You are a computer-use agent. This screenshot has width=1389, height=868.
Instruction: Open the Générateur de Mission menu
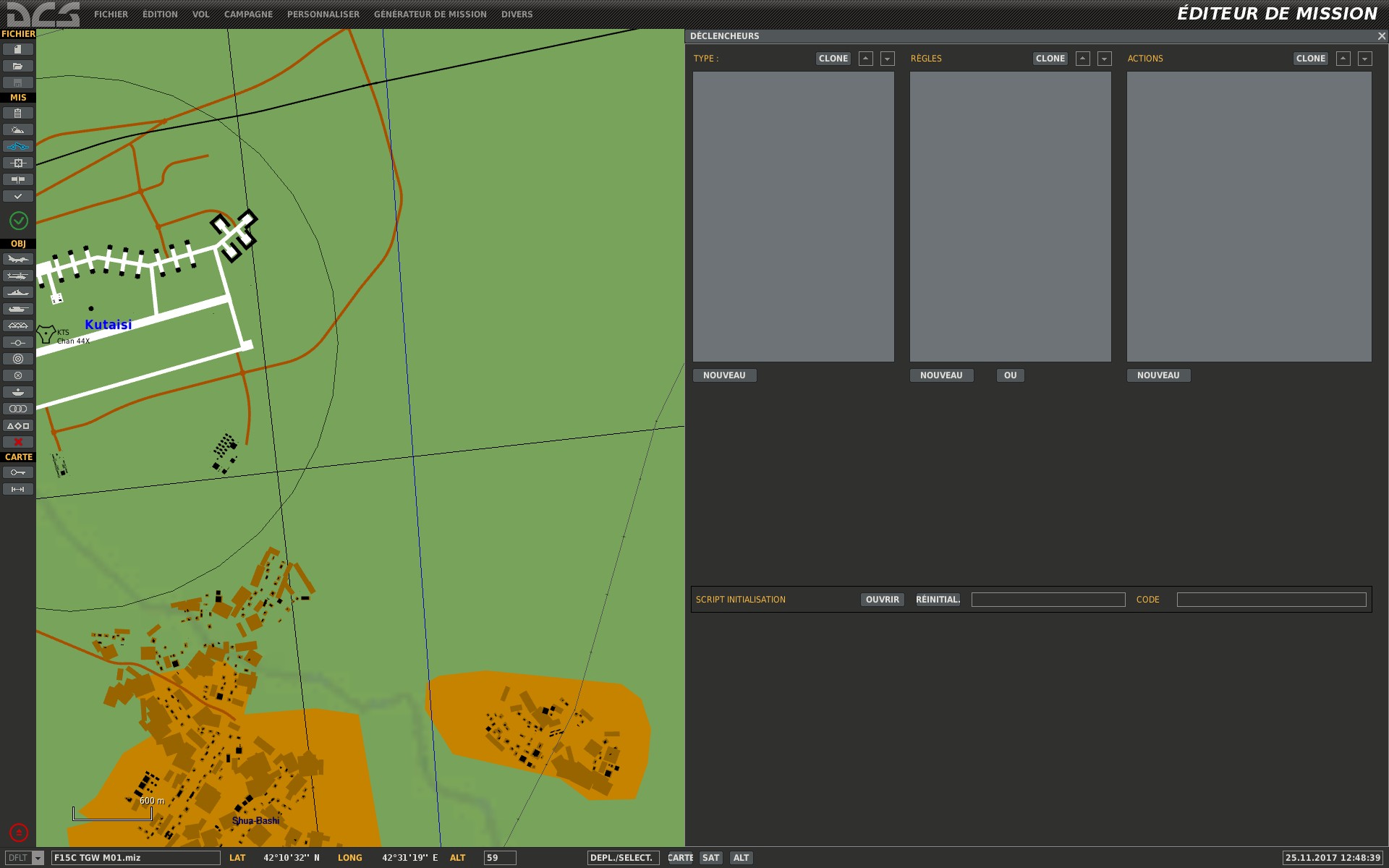click(x=430, y=14)
